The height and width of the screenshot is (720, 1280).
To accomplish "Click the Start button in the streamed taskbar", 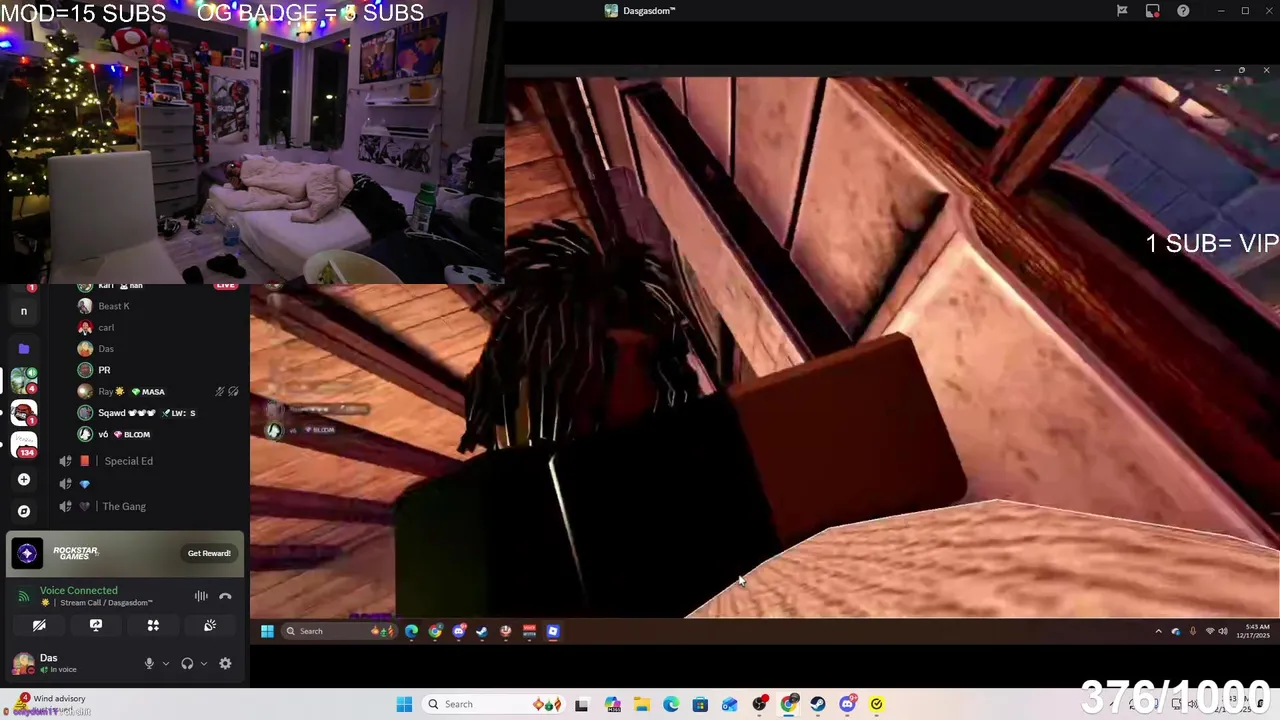I will [x=267, y=631].
